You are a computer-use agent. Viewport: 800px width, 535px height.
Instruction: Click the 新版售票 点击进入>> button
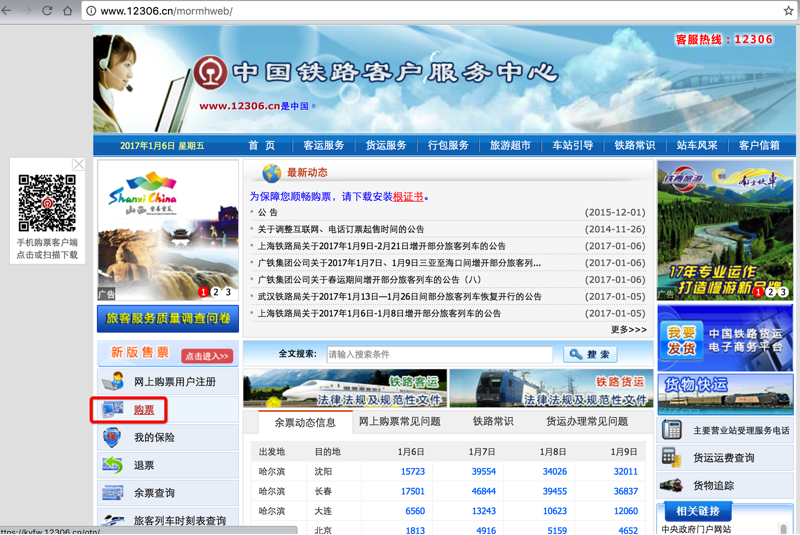(207, 355)
